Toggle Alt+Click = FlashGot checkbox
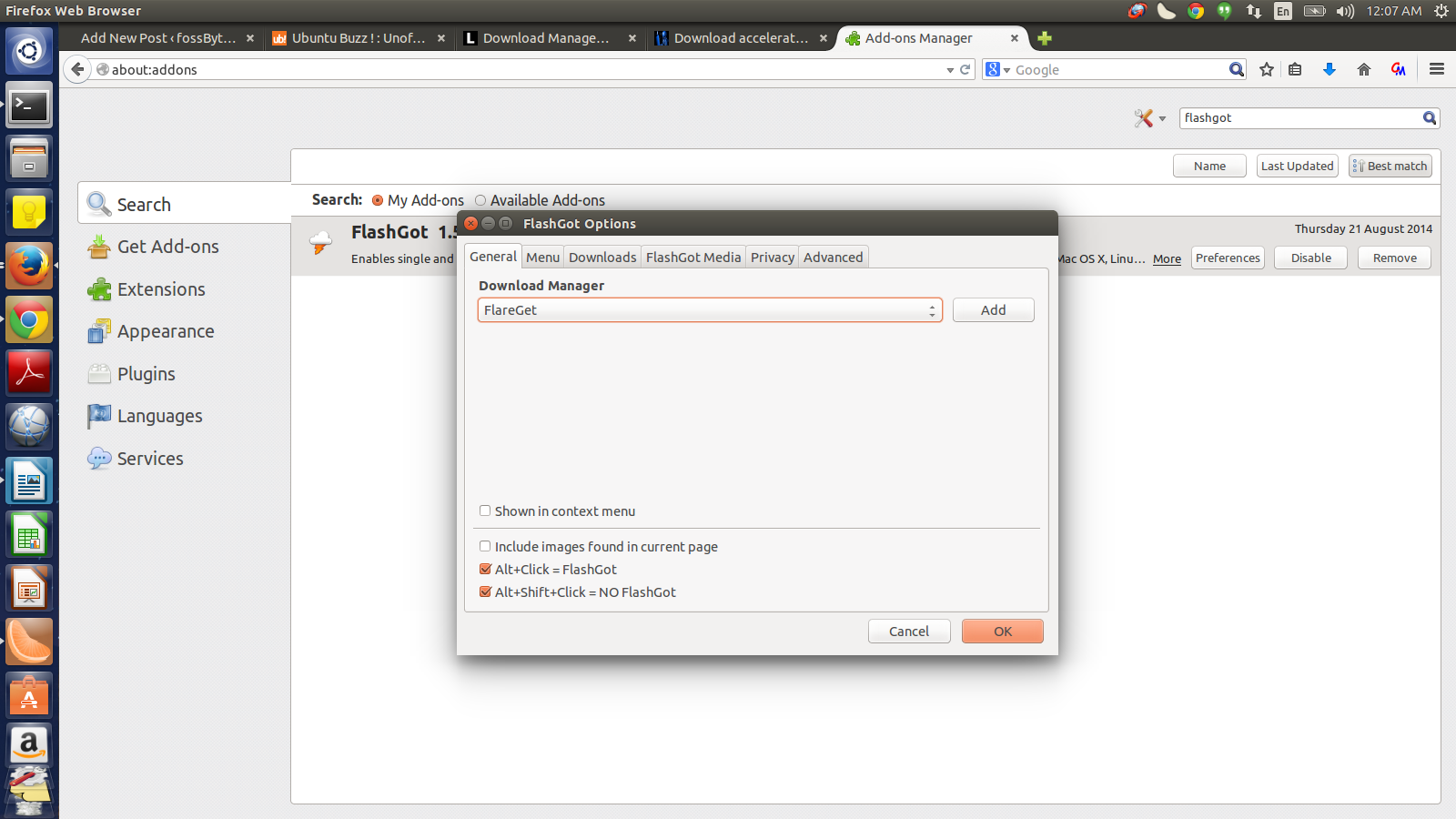The height and width of the screenshot is (819, 1456). click(x=485, y=569)
